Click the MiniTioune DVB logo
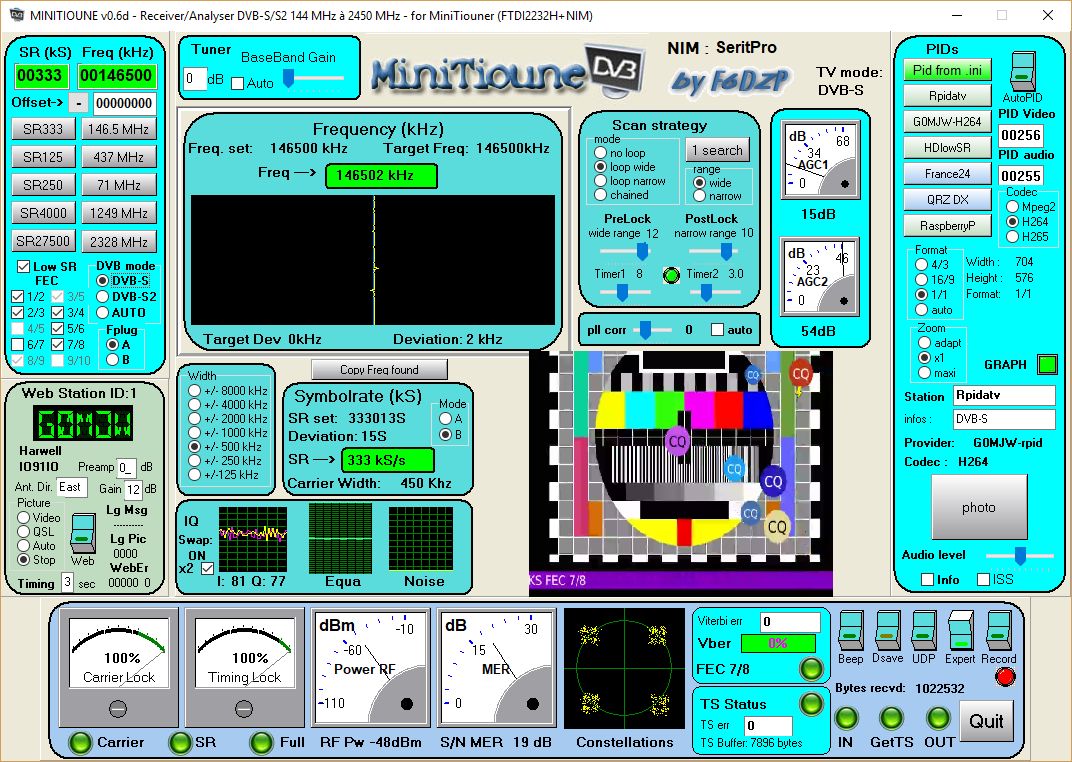Image resolution: width=1072 pixels, height=762 pixels. tap(507, 72)
